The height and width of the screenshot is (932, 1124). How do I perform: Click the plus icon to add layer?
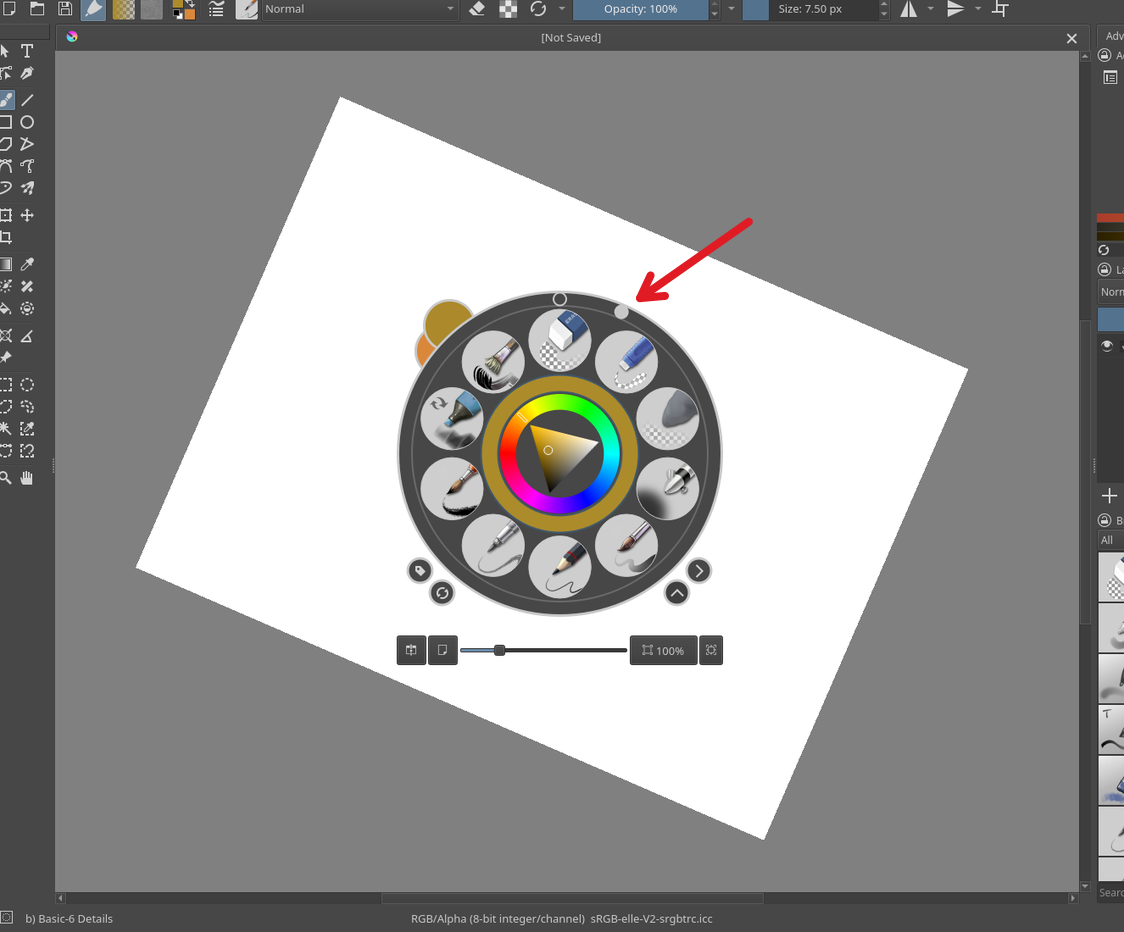(1109, 495)
